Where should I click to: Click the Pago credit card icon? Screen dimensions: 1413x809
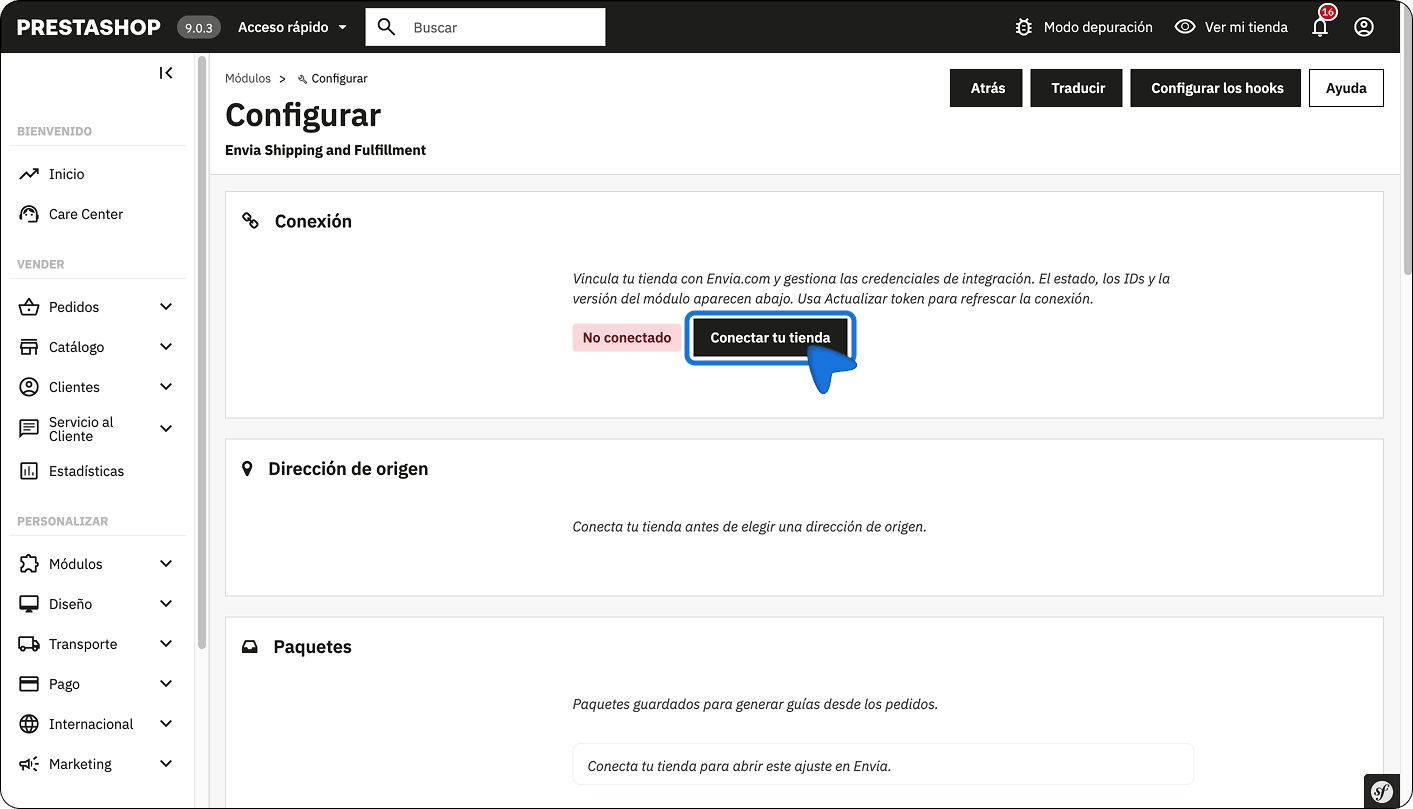(29, 684)
